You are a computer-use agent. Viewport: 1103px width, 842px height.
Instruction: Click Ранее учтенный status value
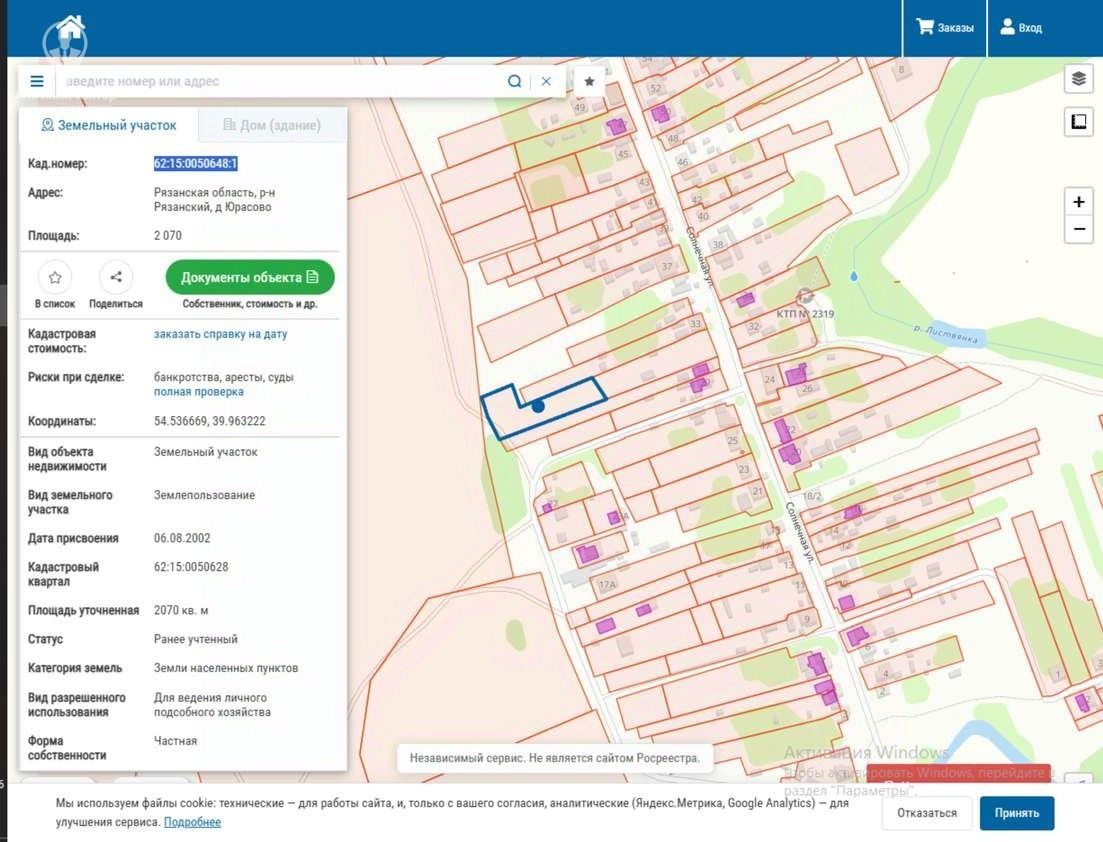point(196,639)
